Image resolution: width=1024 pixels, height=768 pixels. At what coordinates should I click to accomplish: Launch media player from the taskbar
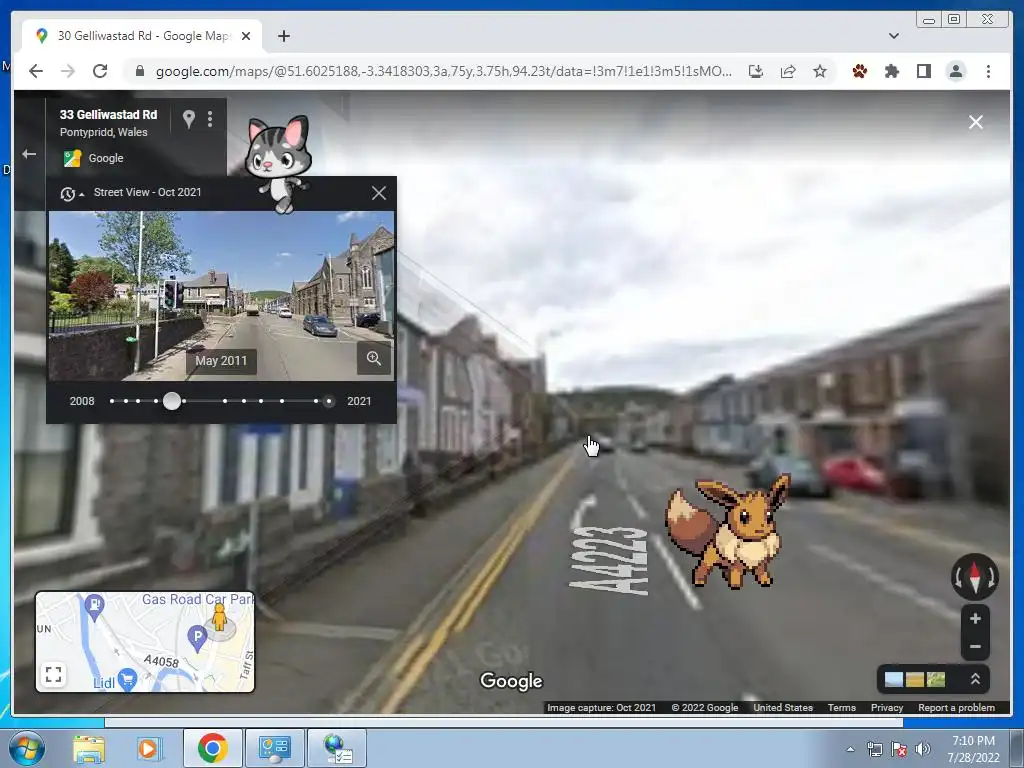(x=149, y=748)
